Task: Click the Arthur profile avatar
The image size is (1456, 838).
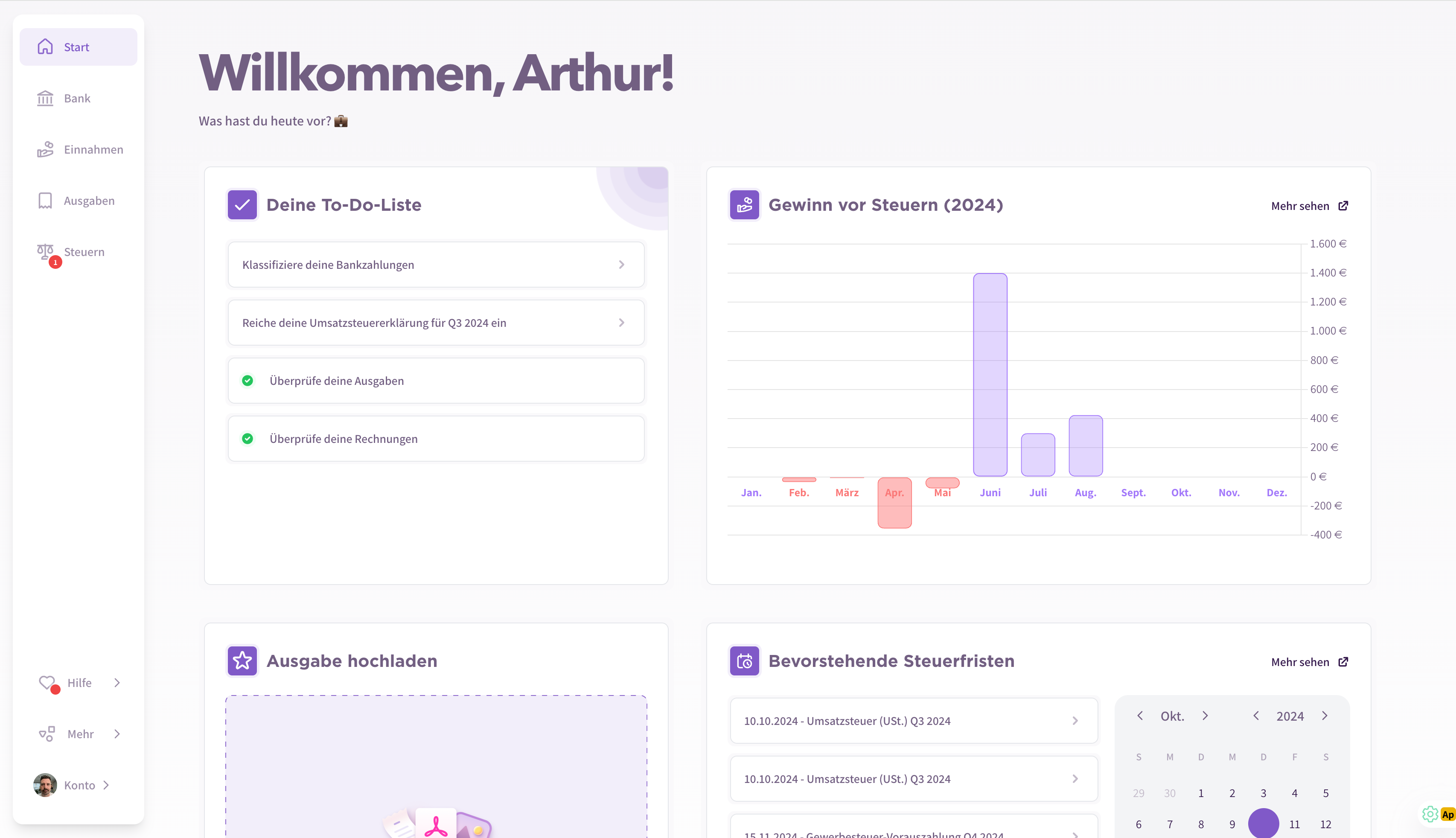Action: click(x=45, y=785)
